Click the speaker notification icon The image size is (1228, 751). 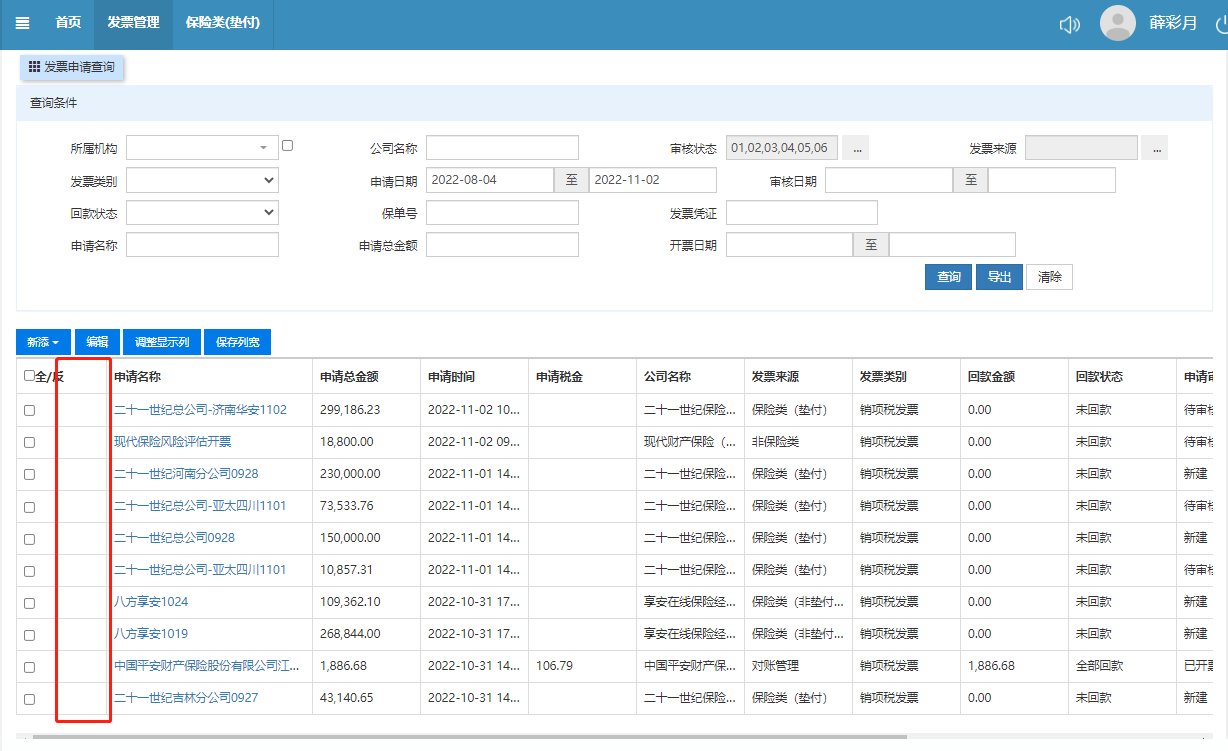point(1069,24)
